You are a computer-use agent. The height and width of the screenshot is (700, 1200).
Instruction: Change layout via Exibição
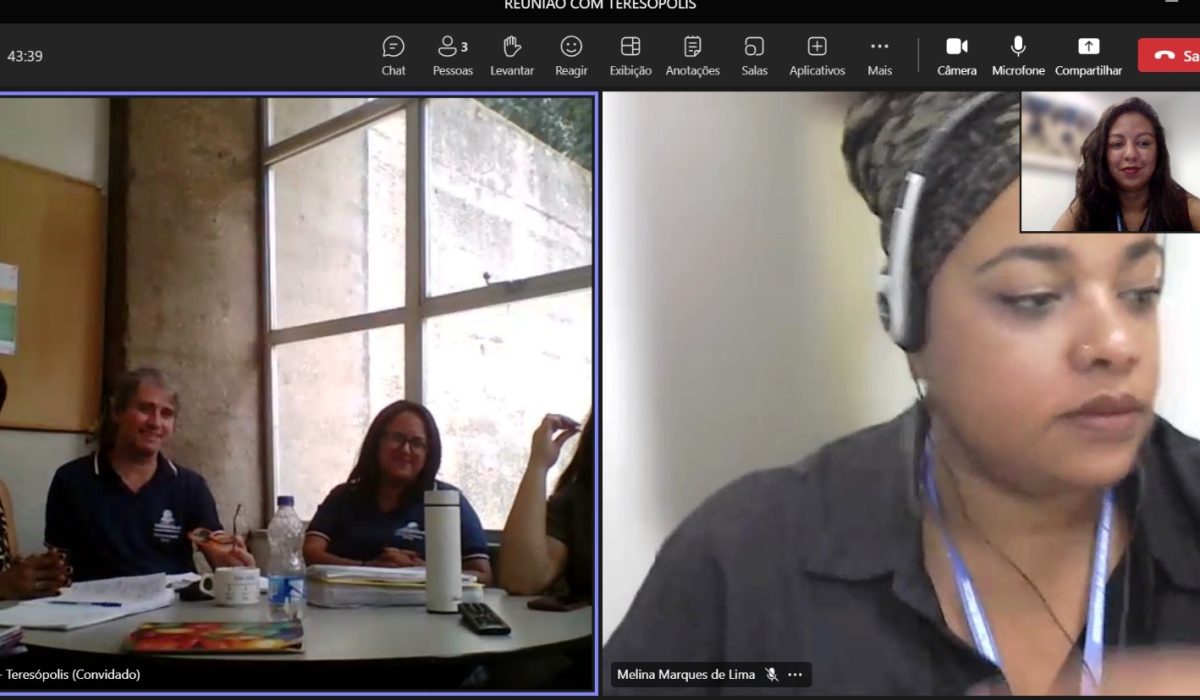tap(630, 55)
